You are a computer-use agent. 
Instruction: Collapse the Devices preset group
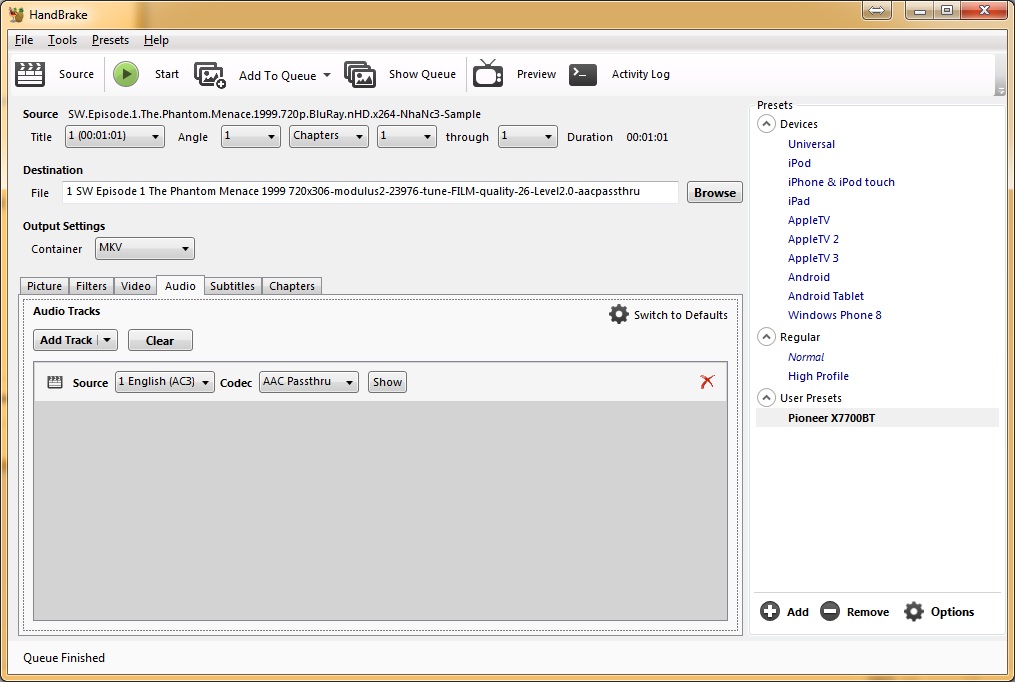[x=766, y=124]
